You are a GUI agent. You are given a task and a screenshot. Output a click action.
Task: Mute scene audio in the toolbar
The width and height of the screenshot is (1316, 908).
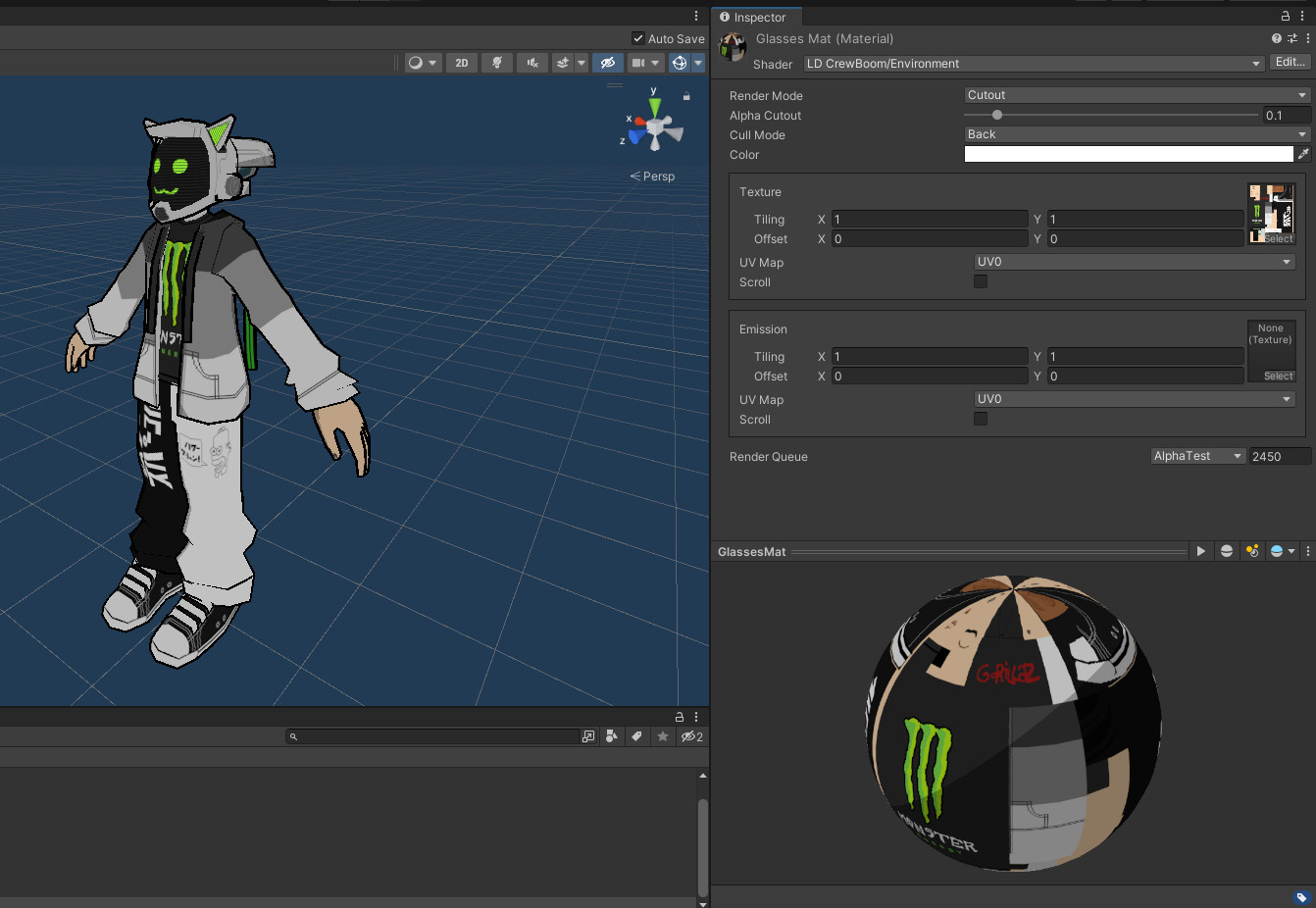531,62
